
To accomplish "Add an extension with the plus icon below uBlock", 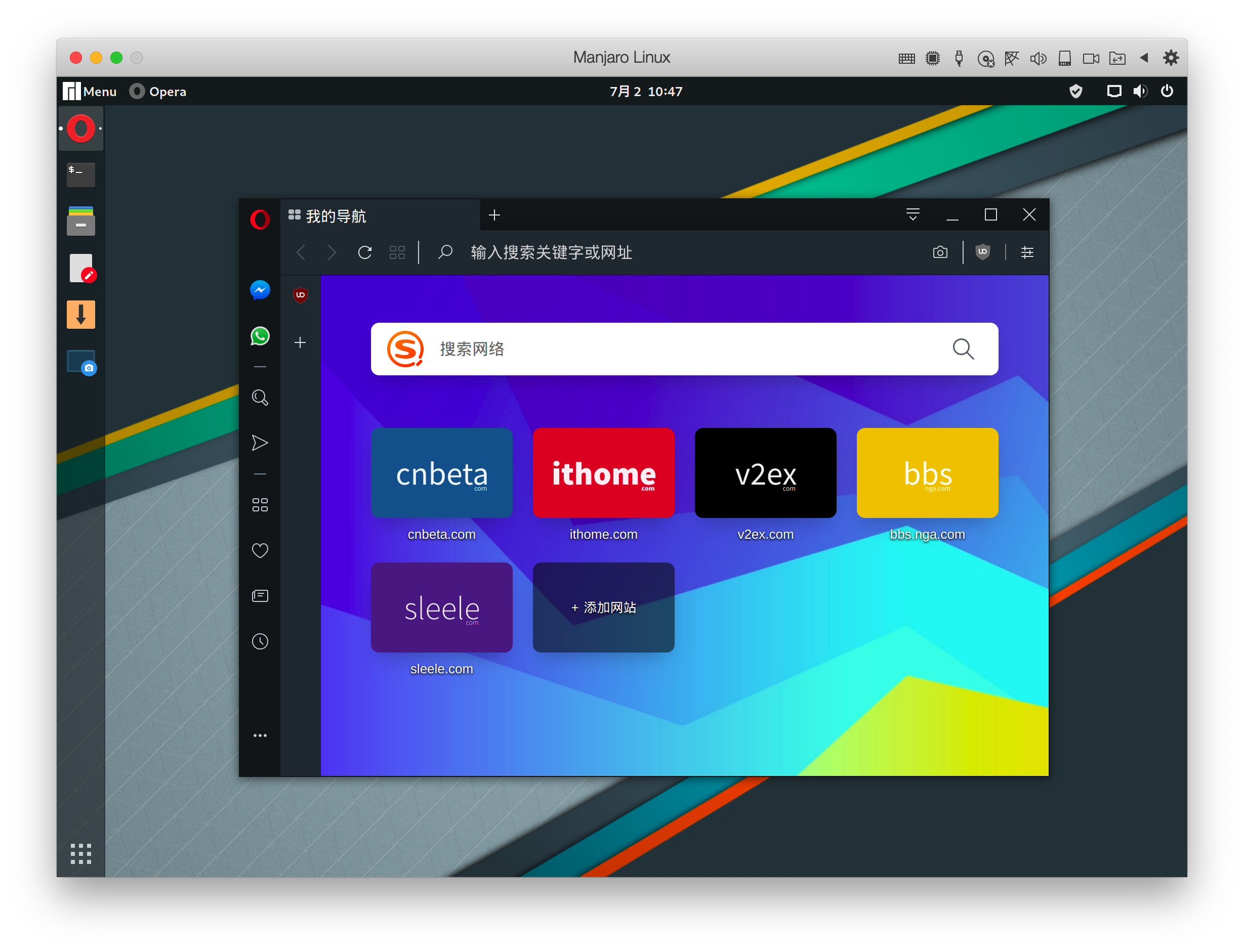I will 301,342.
